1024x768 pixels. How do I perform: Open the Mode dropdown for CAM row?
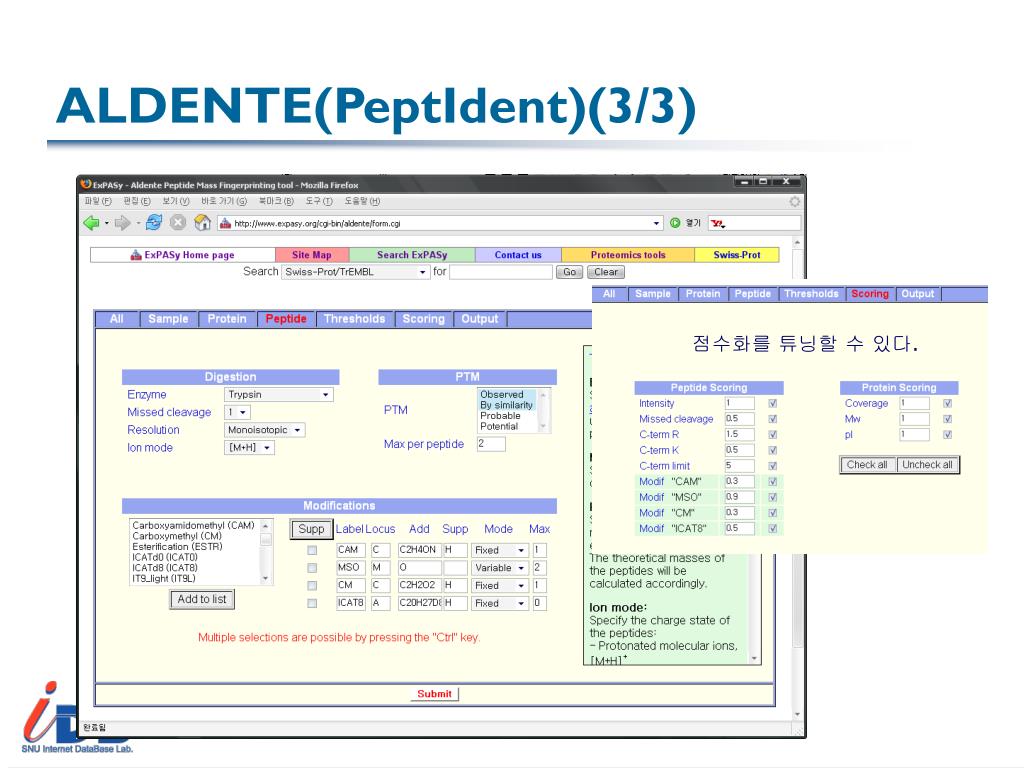click(x=500, y=551)
